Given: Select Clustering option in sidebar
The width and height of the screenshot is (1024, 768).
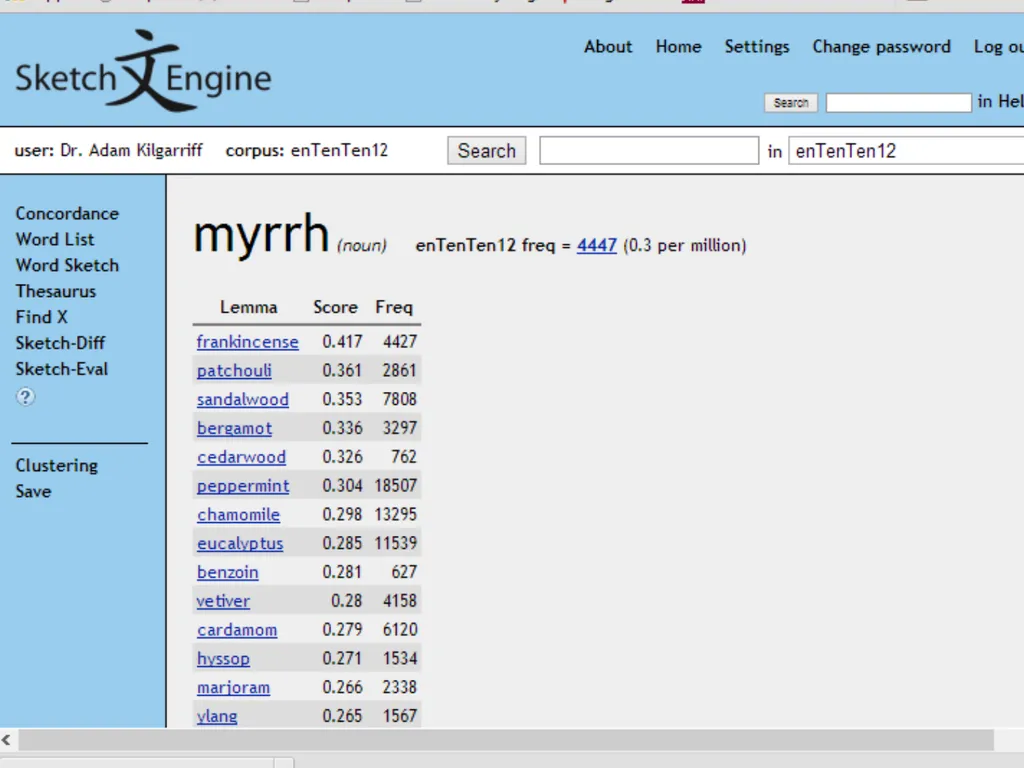Looking at the screenshot, I should tap(57, 466).
